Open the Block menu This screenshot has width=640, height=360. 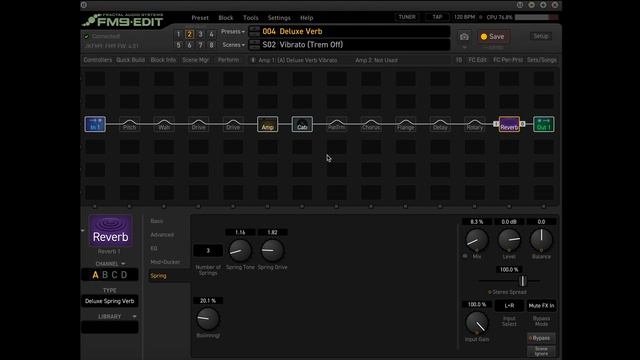226,18
